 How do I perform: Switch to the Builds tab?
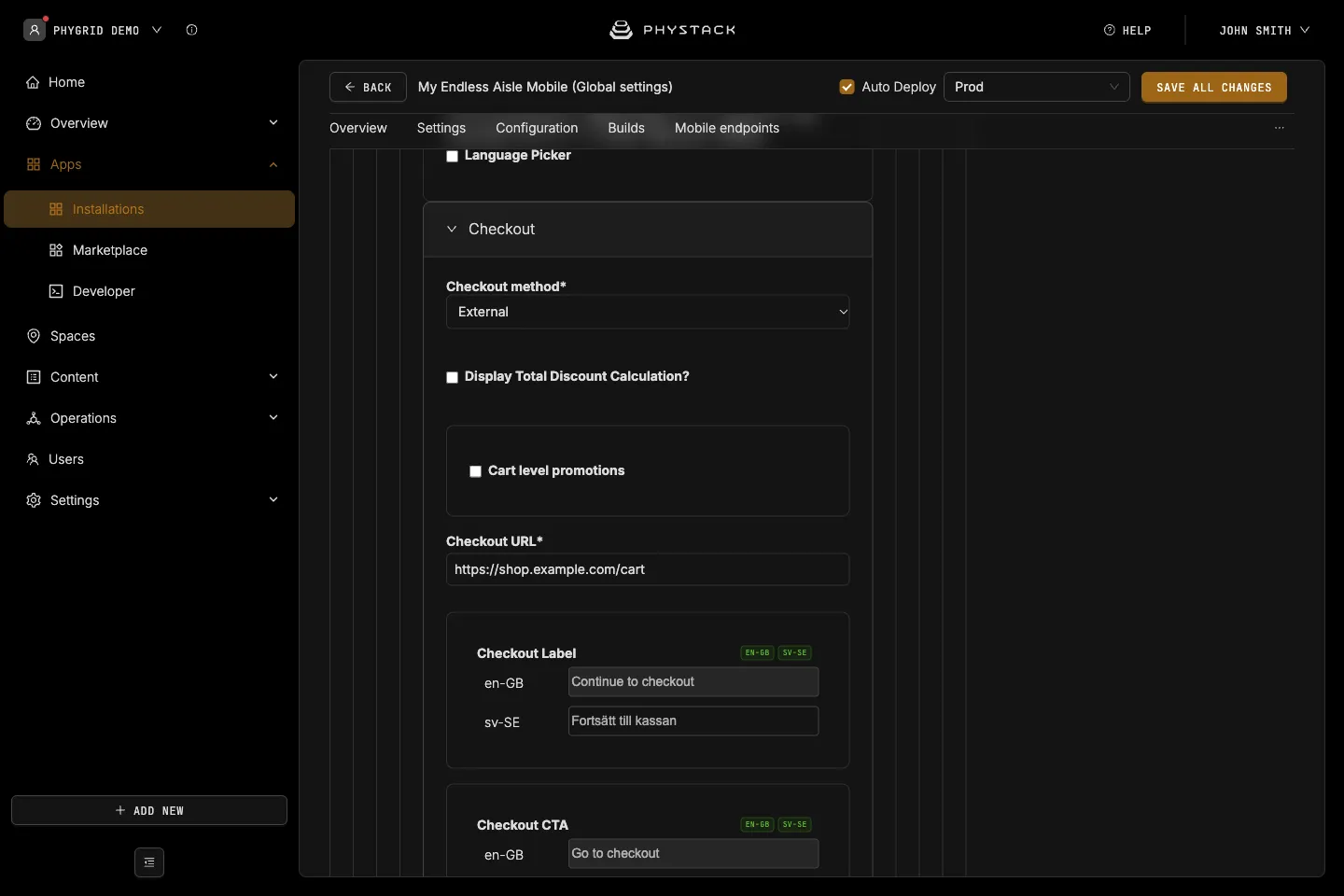coord(626,128)
